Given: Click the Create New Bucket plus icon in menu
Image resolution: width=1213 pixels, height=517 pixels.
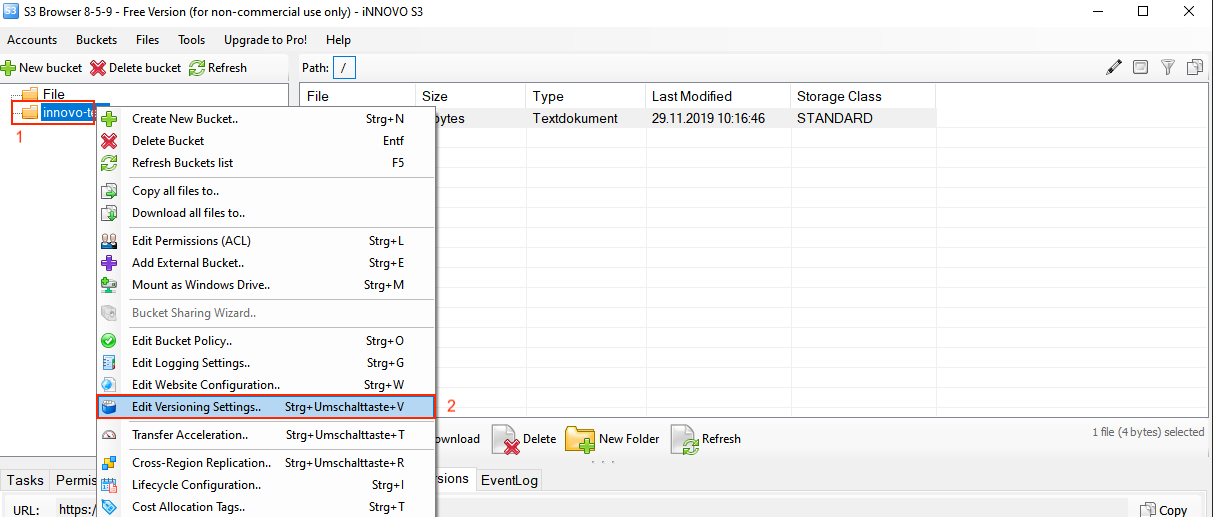Looking at the screenshot, I should (x=110, y=119).
